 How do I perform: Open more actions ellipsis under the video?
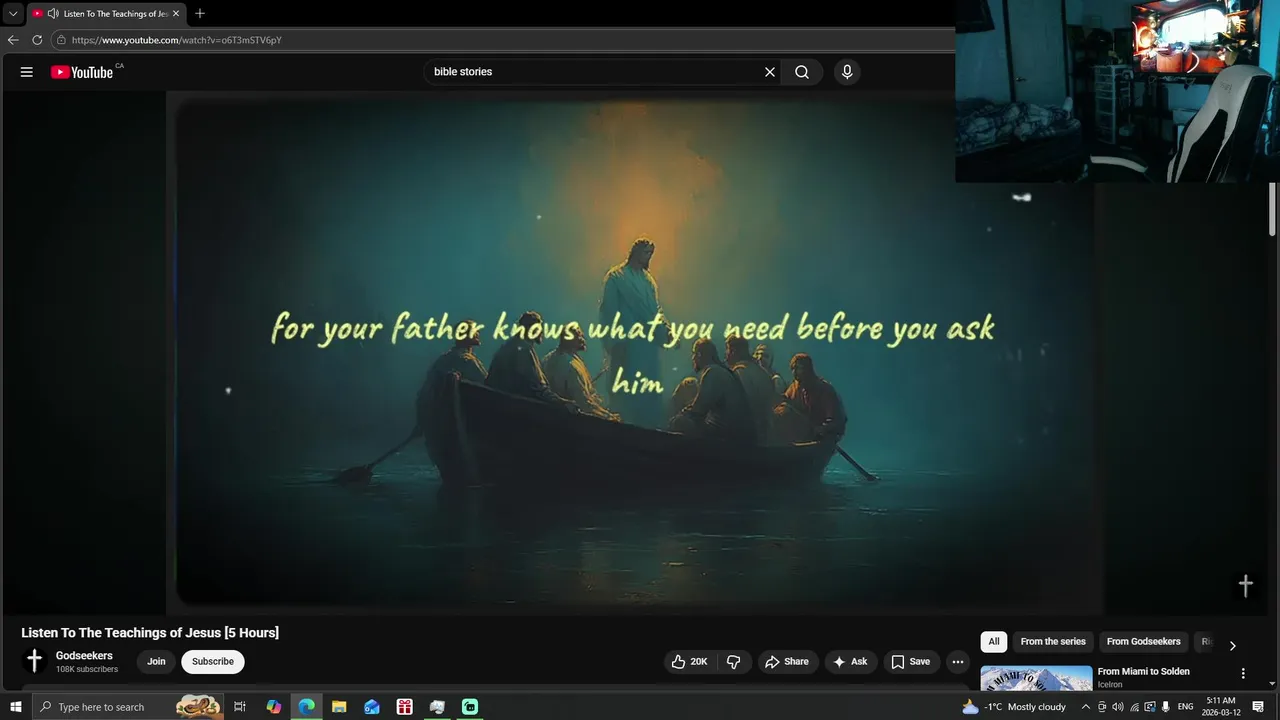(958, 662)
